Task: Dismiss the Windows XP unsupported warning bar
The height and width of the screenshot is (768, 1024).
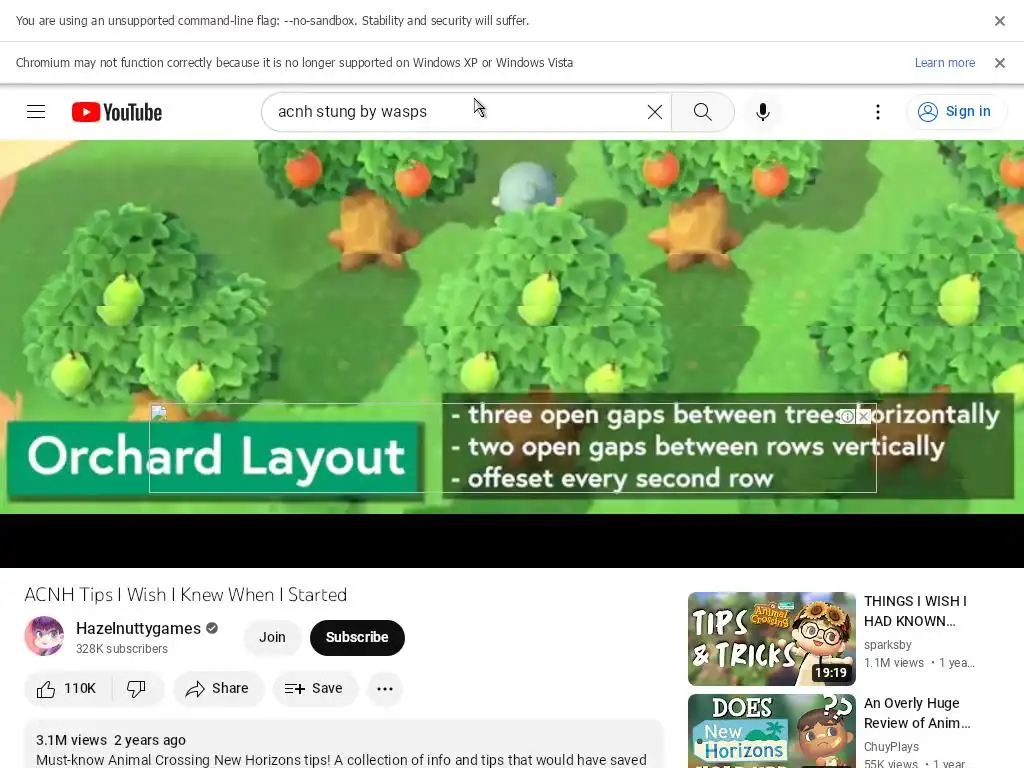Action: coord(999,63)
